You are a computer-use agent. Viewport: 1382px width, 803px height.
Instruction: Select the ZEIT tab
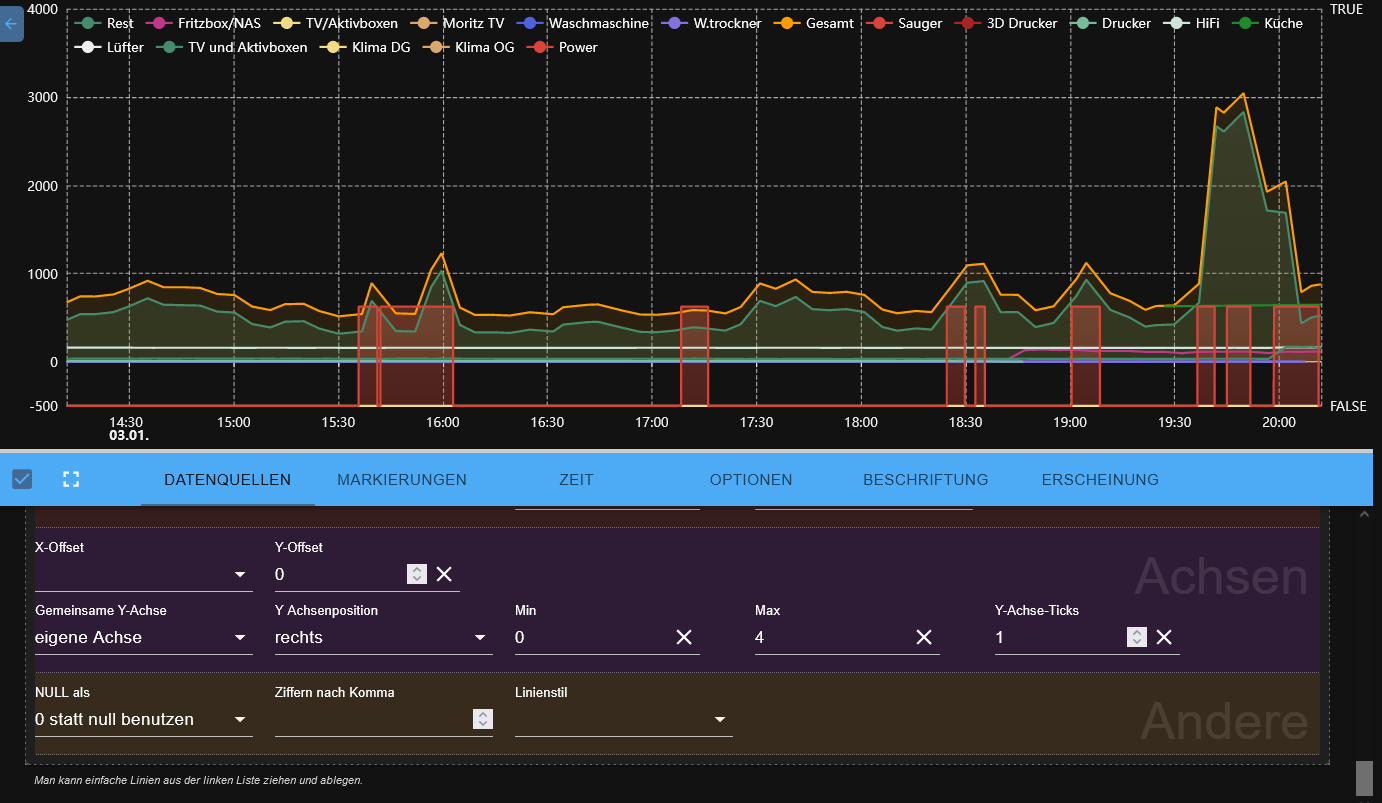[576, 480]
